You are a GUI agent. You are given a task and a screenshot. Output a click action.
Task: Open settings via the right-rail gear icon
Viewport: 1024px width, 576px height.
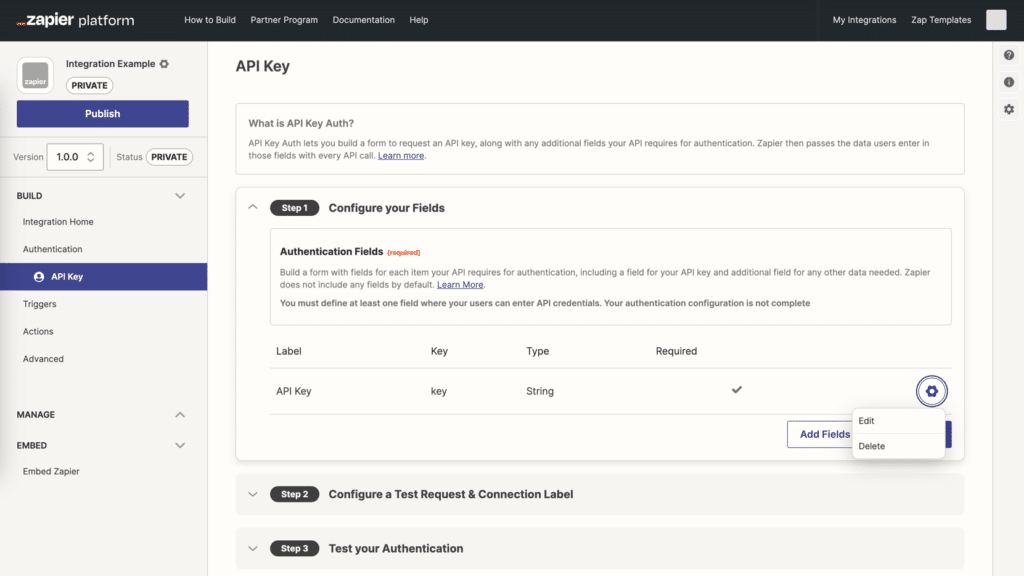tap(1008, 109)
